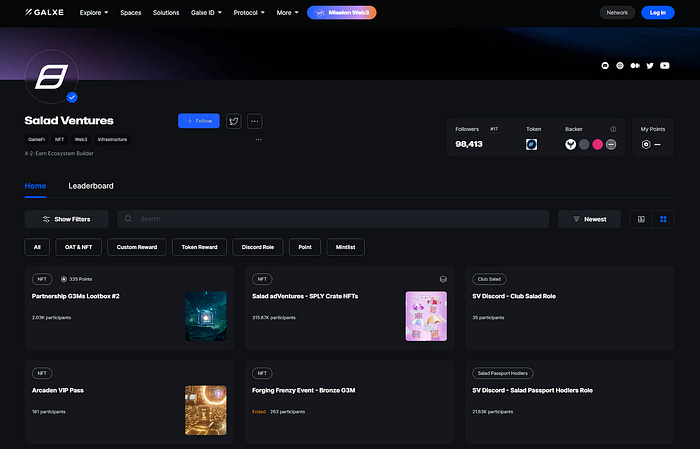Switch to grid layout view
This screenshot has width=700, height=449.
pos(663,219)
